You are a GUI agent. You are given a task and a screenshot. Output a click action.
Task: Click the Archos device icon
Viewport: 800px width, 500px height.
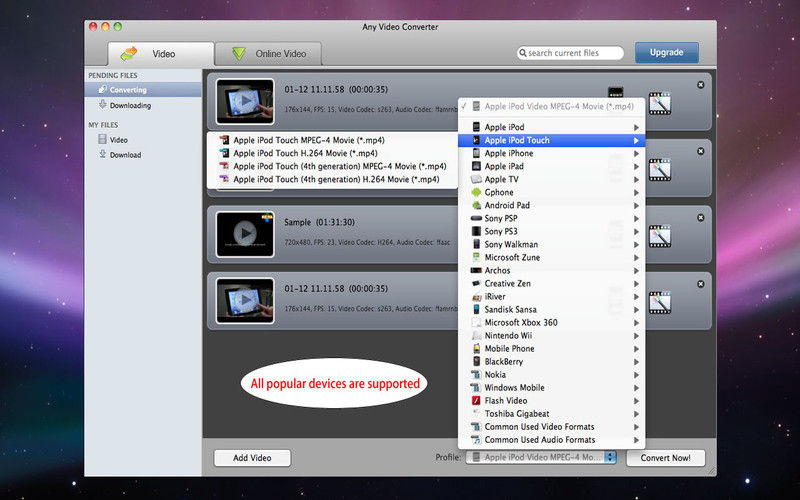pos(476,270)
